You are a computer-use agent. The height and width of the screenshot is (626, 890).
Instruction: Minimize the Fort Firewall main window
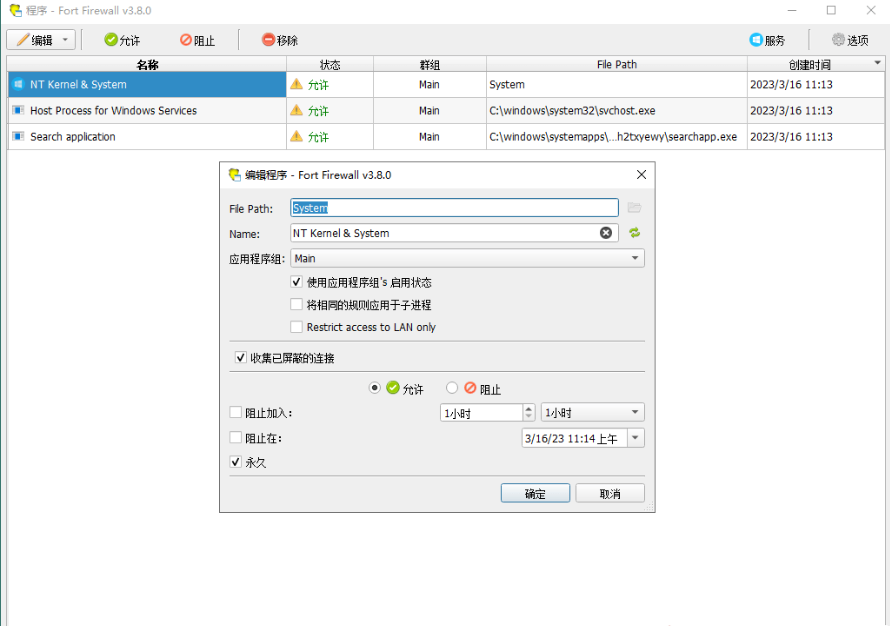tap(792, 10)
